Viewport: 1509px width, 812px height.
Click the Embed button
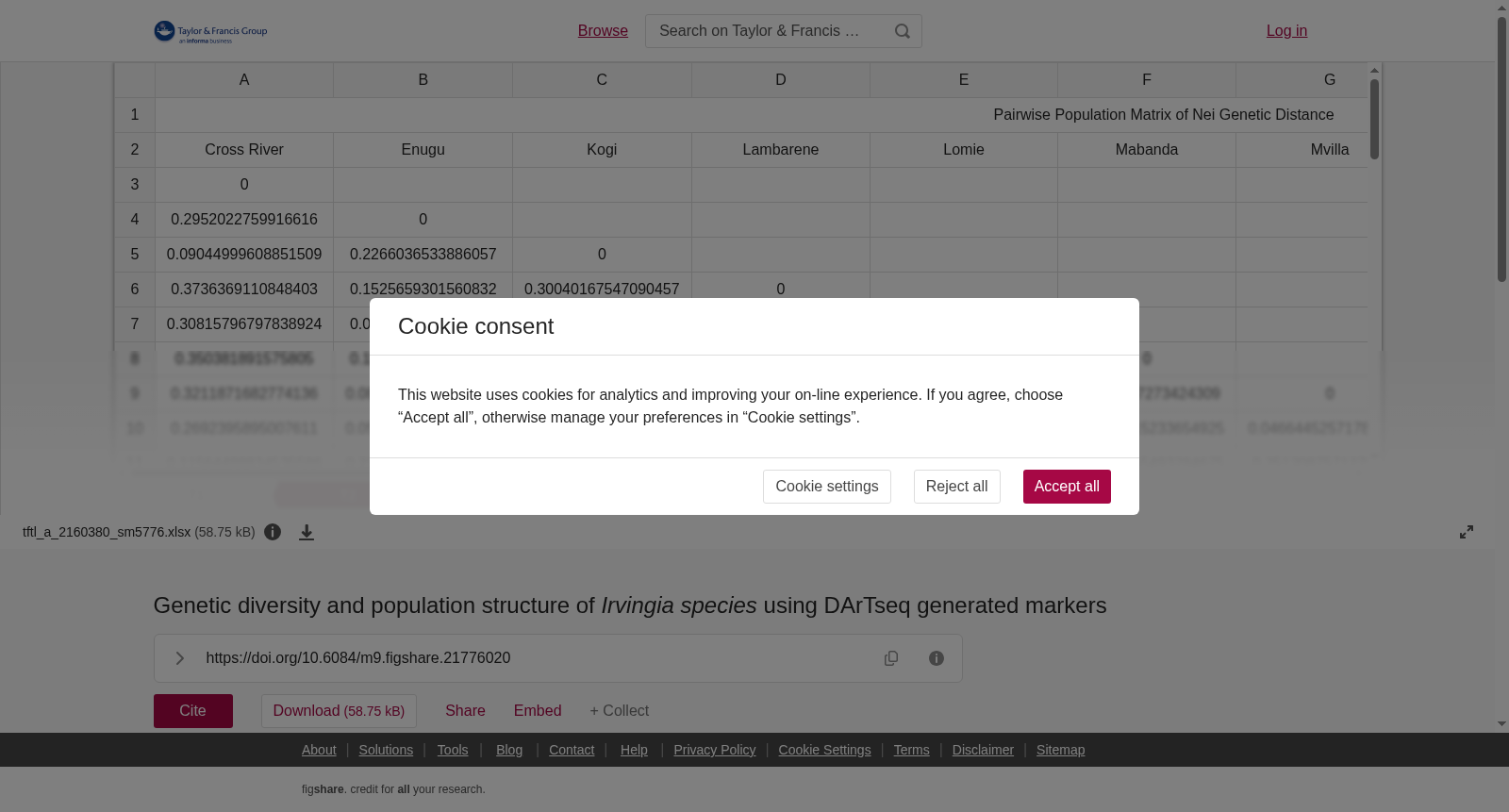coord(538,711)
